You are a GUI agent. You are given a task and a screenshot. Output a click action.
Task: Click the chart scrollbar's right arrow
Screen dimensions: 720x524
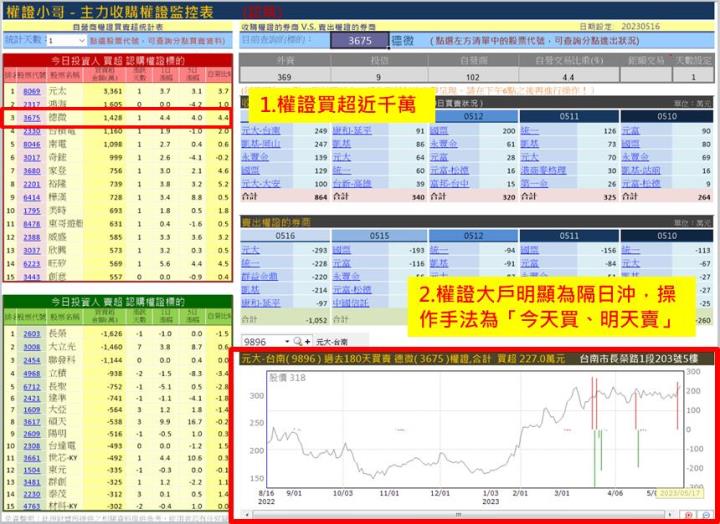click(671, 515)
